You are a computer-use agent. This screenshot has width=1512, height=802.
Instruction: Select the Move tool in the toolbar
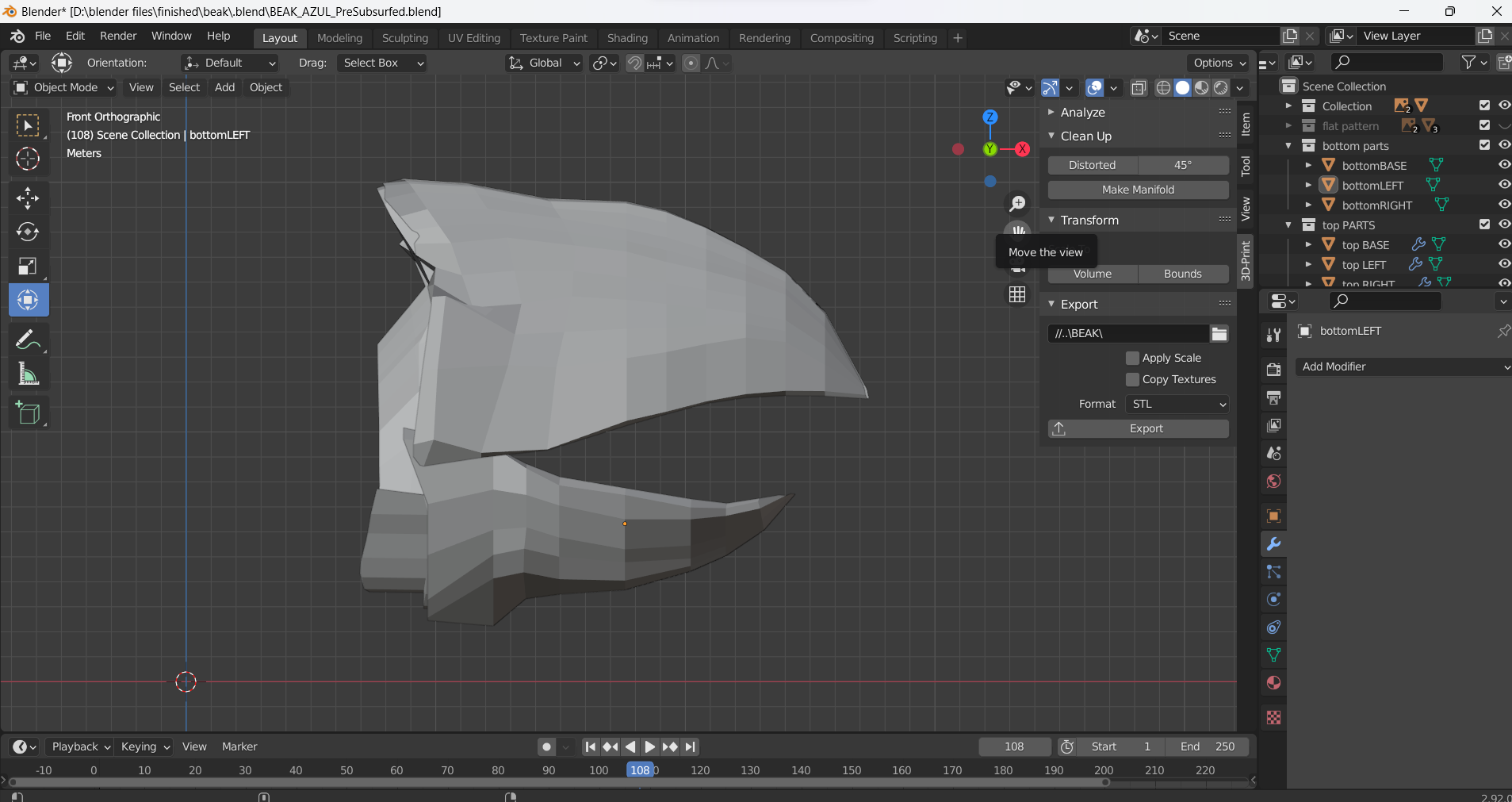(x=28, y=198)
